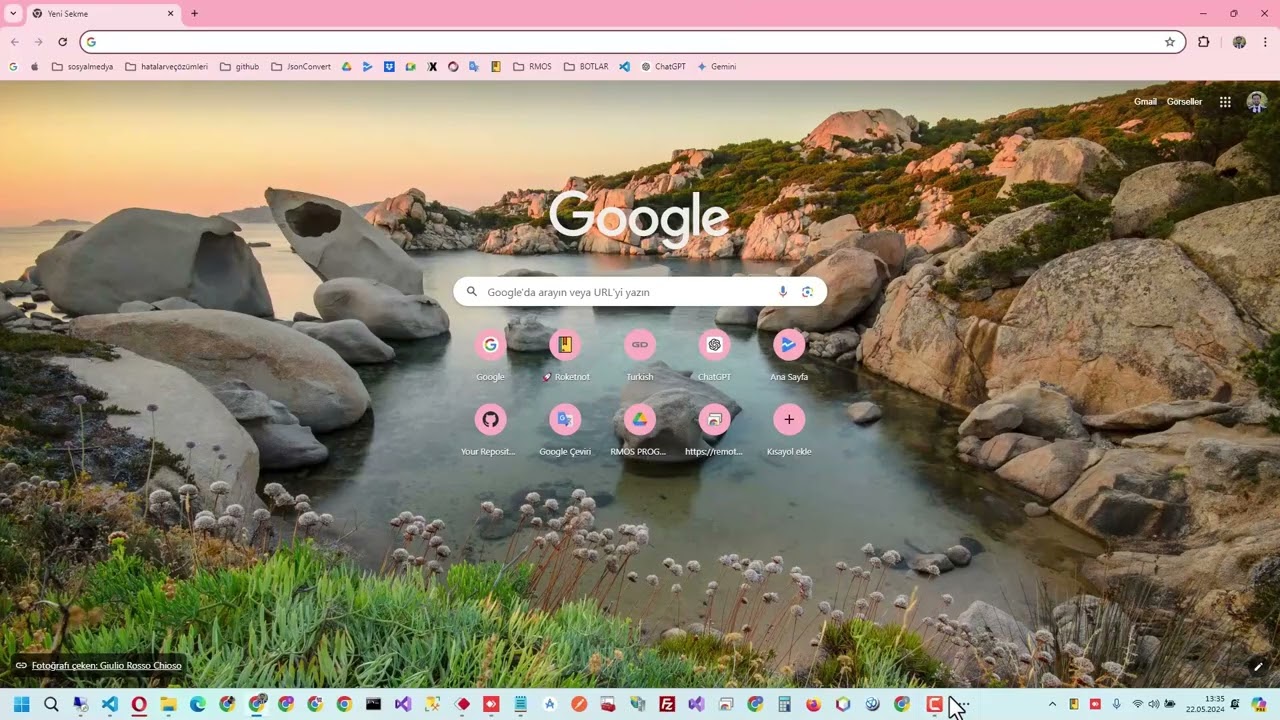Add a shortcut with Kısayol ekle
This screenshot has height=720, width=1280.
tap(789, 430)
